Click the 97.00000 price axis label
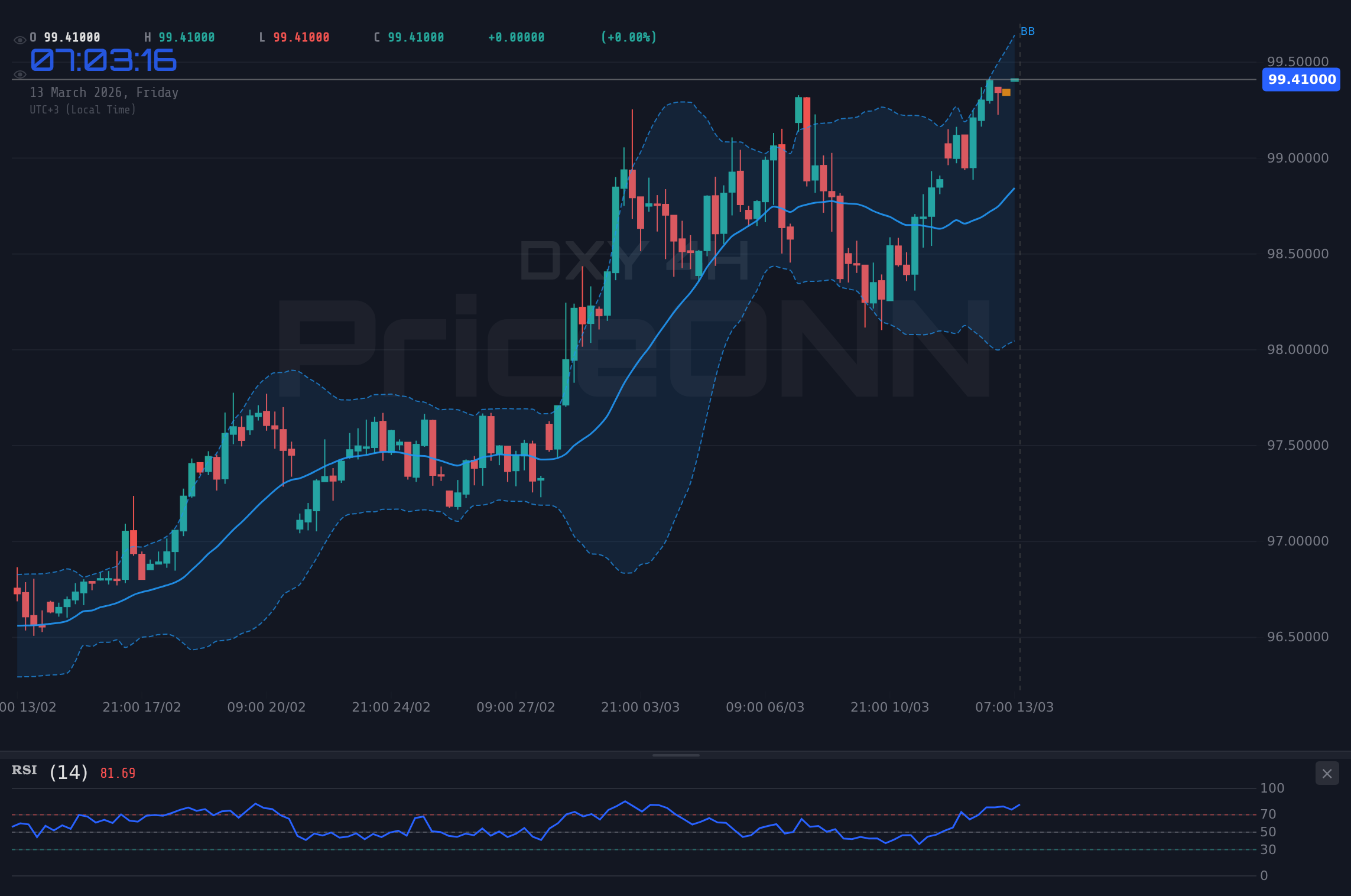Screen dimensions: 1351x896 click(x=1297, y=541)
